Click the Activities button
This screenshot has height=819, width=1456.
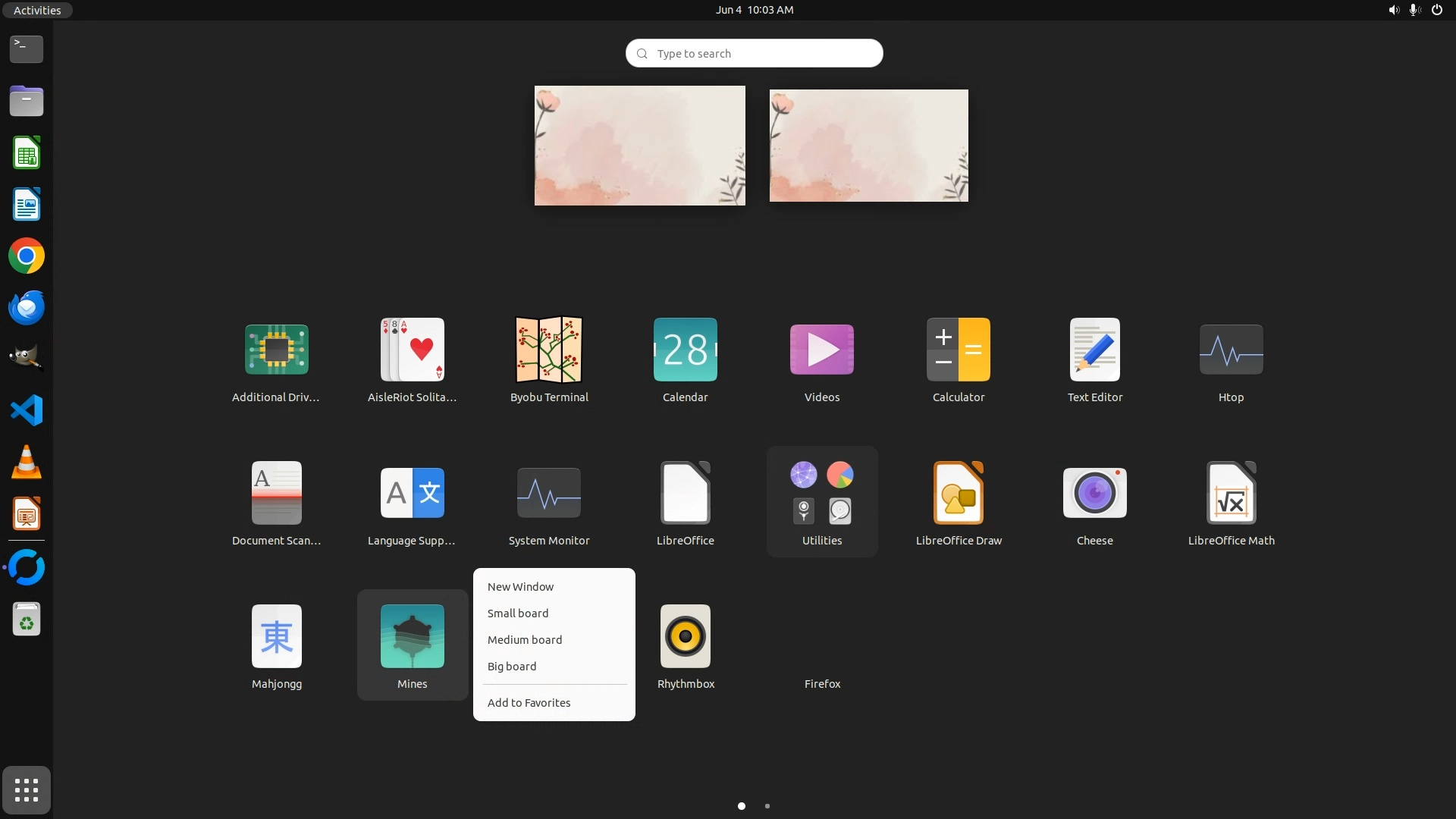pyautogui.click(x=37, y=10)
